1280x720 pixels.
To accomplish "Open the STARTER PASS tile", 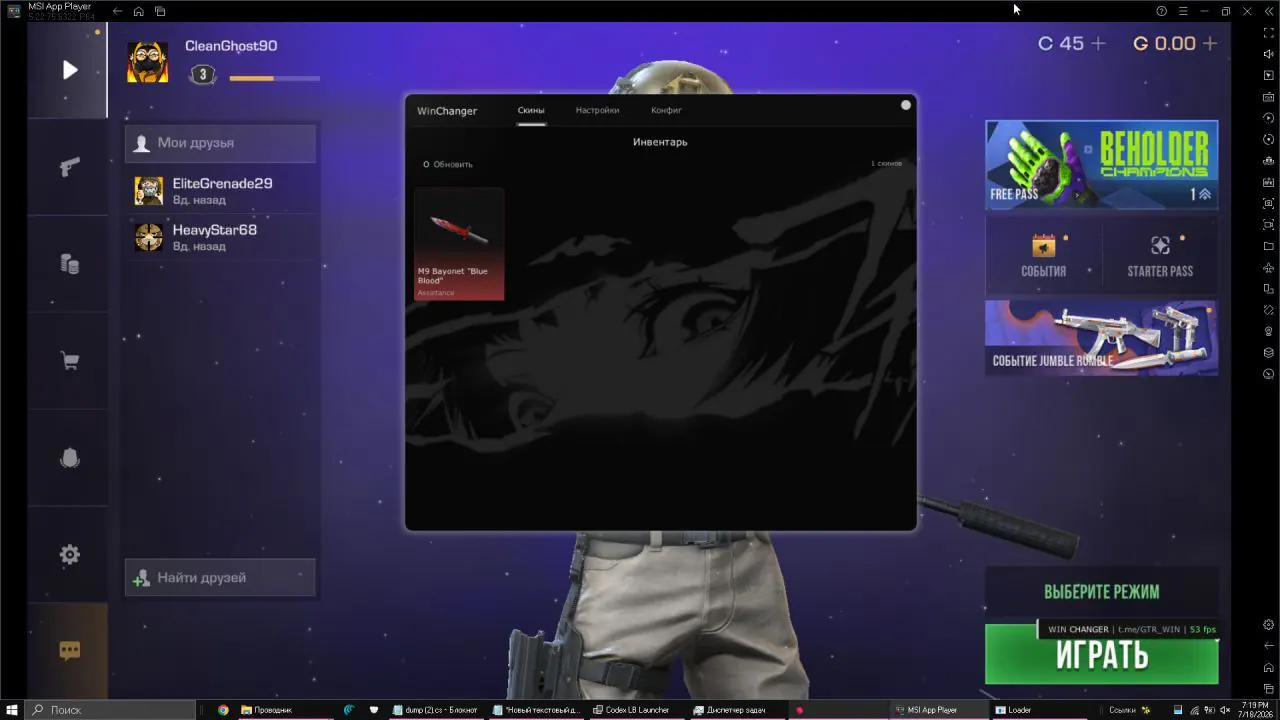I will coord(1160,256).
